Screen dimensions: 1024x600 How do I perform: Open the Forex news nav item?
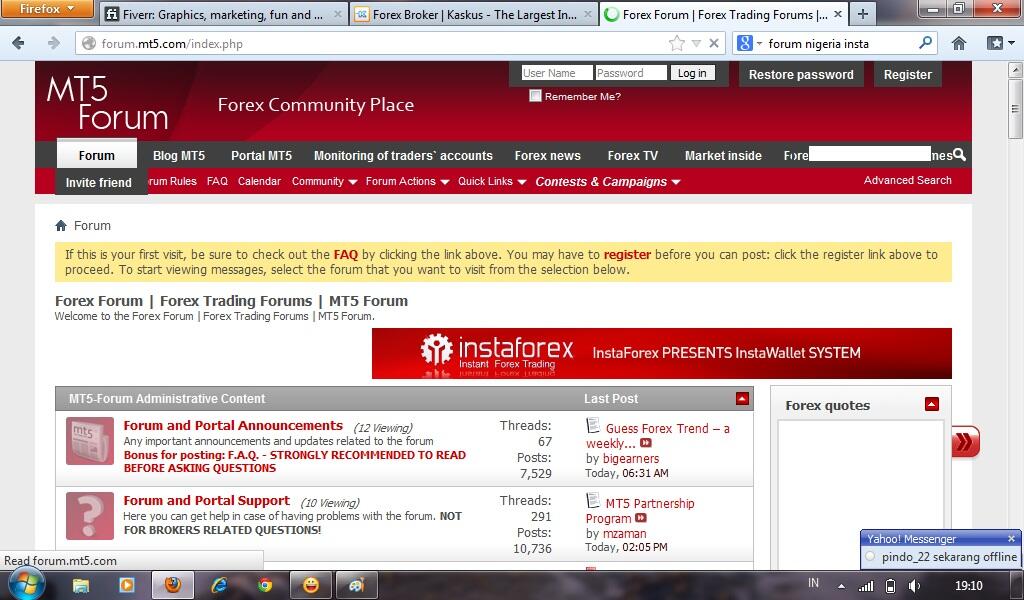tap(547, 155)
